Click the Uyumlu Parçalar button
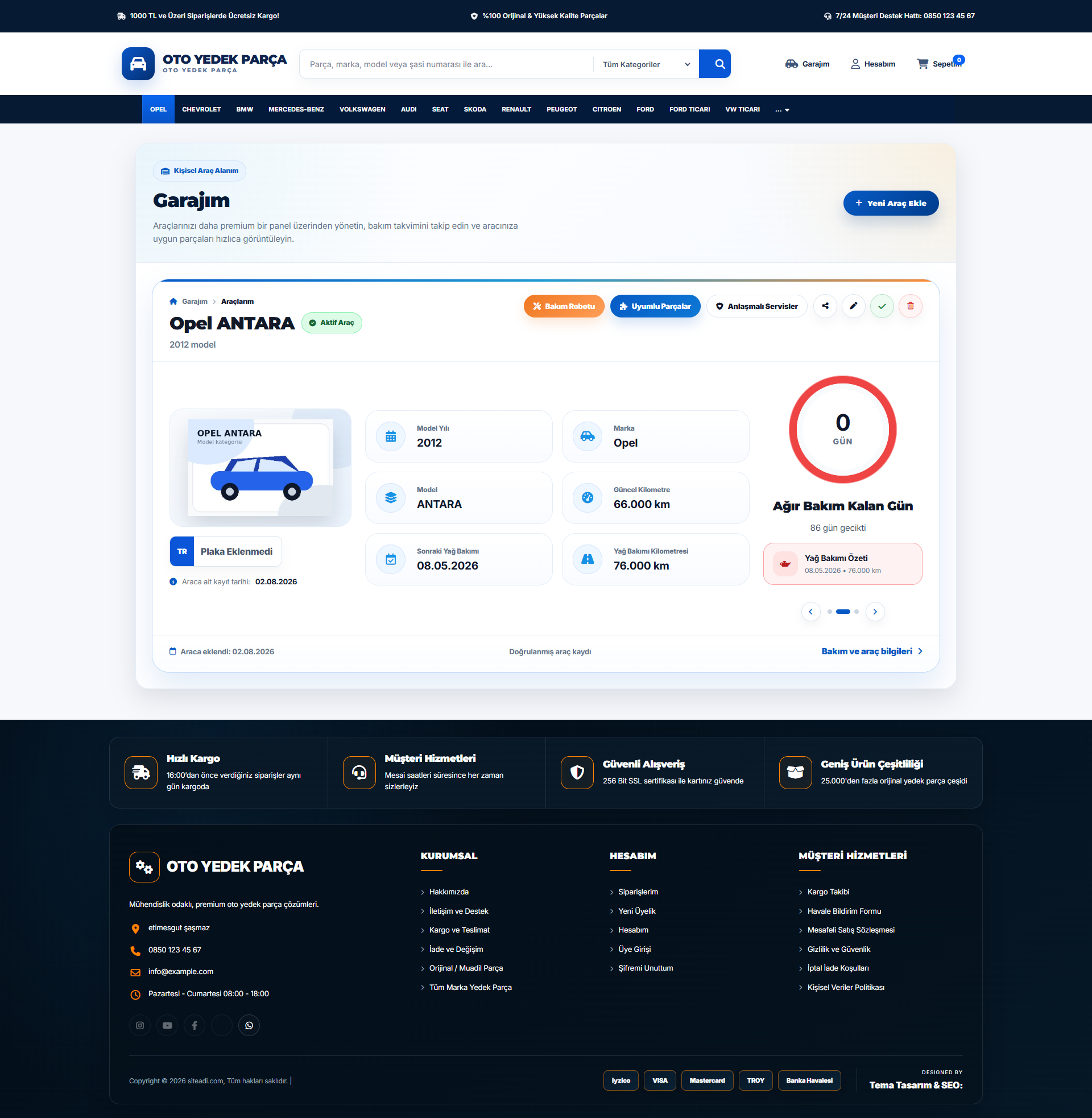The width and height of the screenshot is (1092, 1118). 655,306
